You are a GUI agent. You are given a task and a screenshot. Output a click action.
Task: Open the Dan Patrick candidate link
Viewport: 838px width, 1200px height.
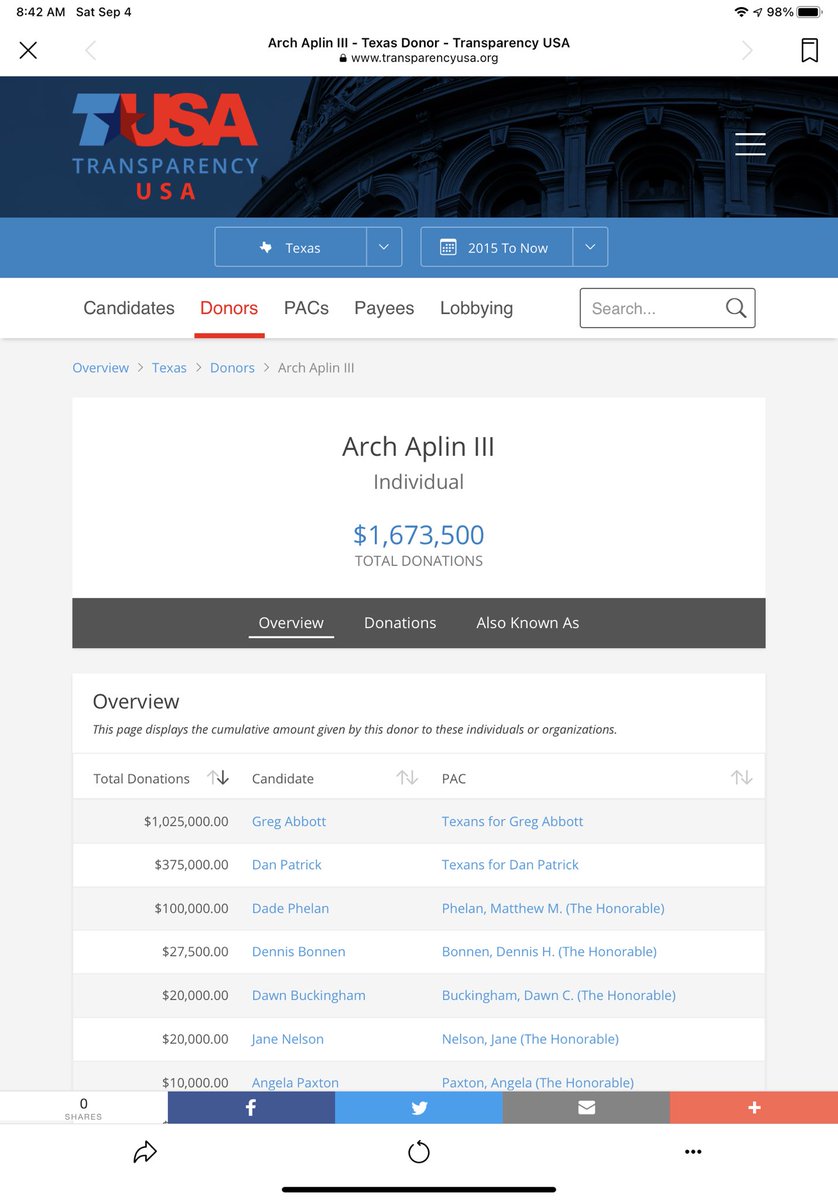287,864
